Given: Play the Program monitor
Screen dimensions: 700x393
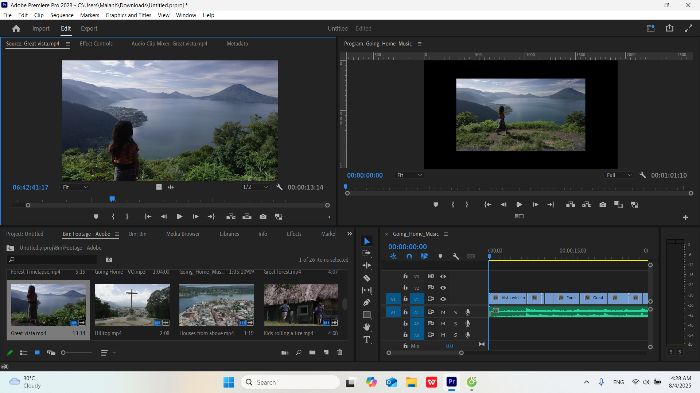Looking at the screenshot, I should (x=519, y=205).
